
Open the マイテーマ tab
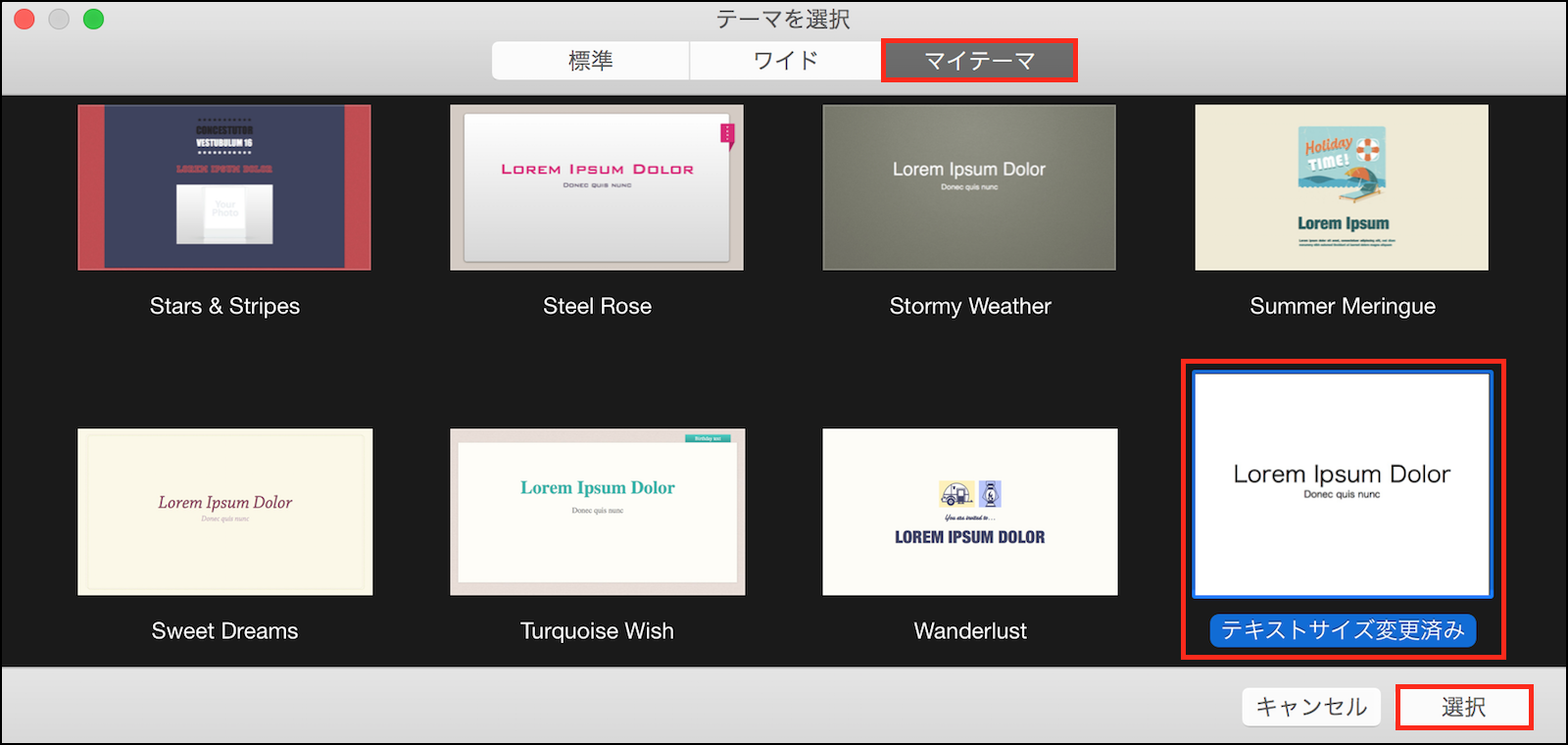(979, 61)
